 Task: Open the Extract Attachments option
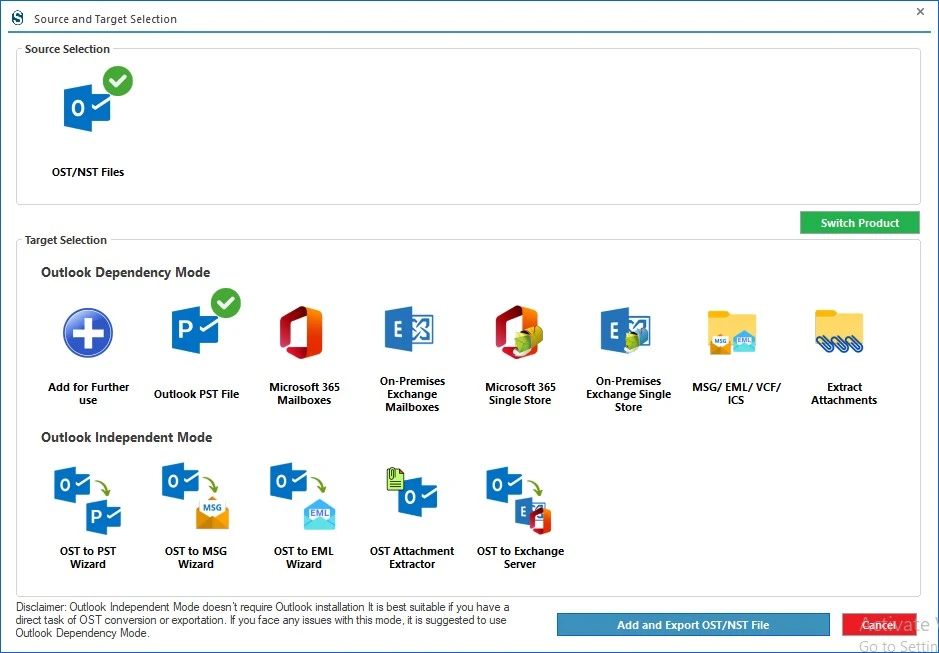(x=839, y=331)
